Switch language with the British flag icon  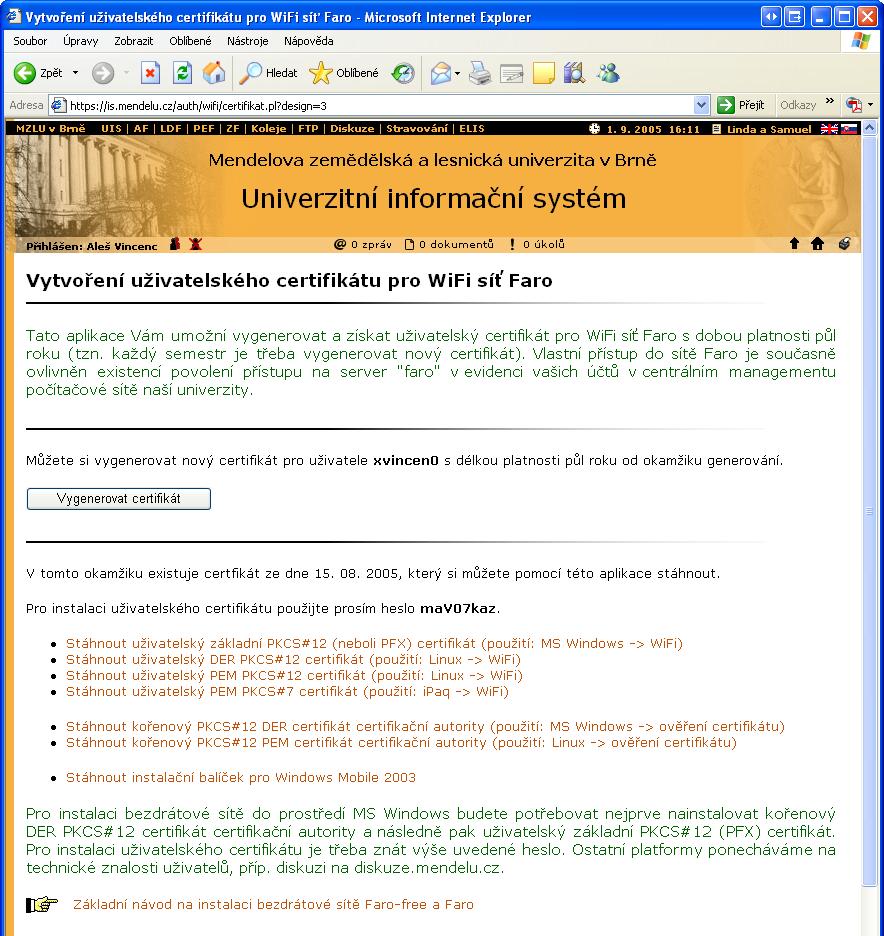(829, 128)
